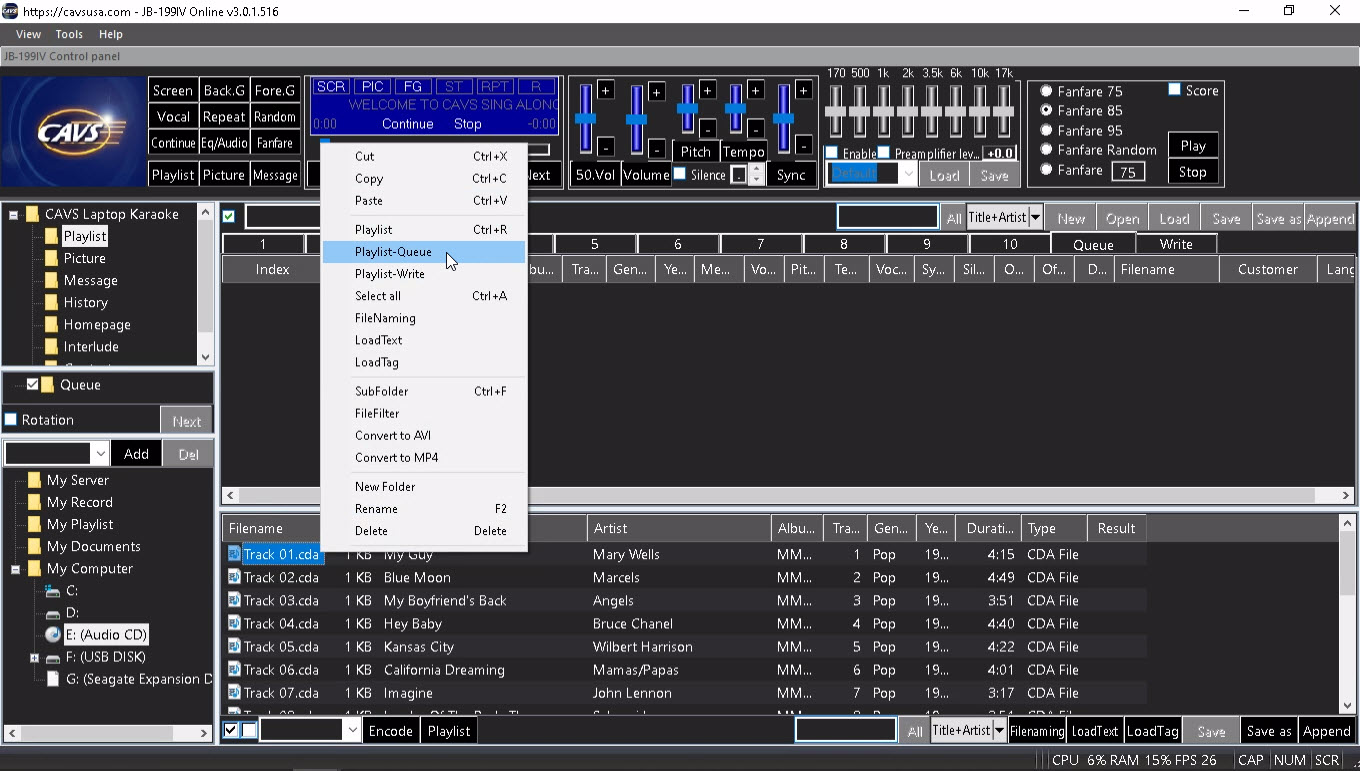The height and width of the screenshot is (771, 1360).
Task: Click the Pitch slider handle
Action: pyautogui.click(x=688, y=109)
